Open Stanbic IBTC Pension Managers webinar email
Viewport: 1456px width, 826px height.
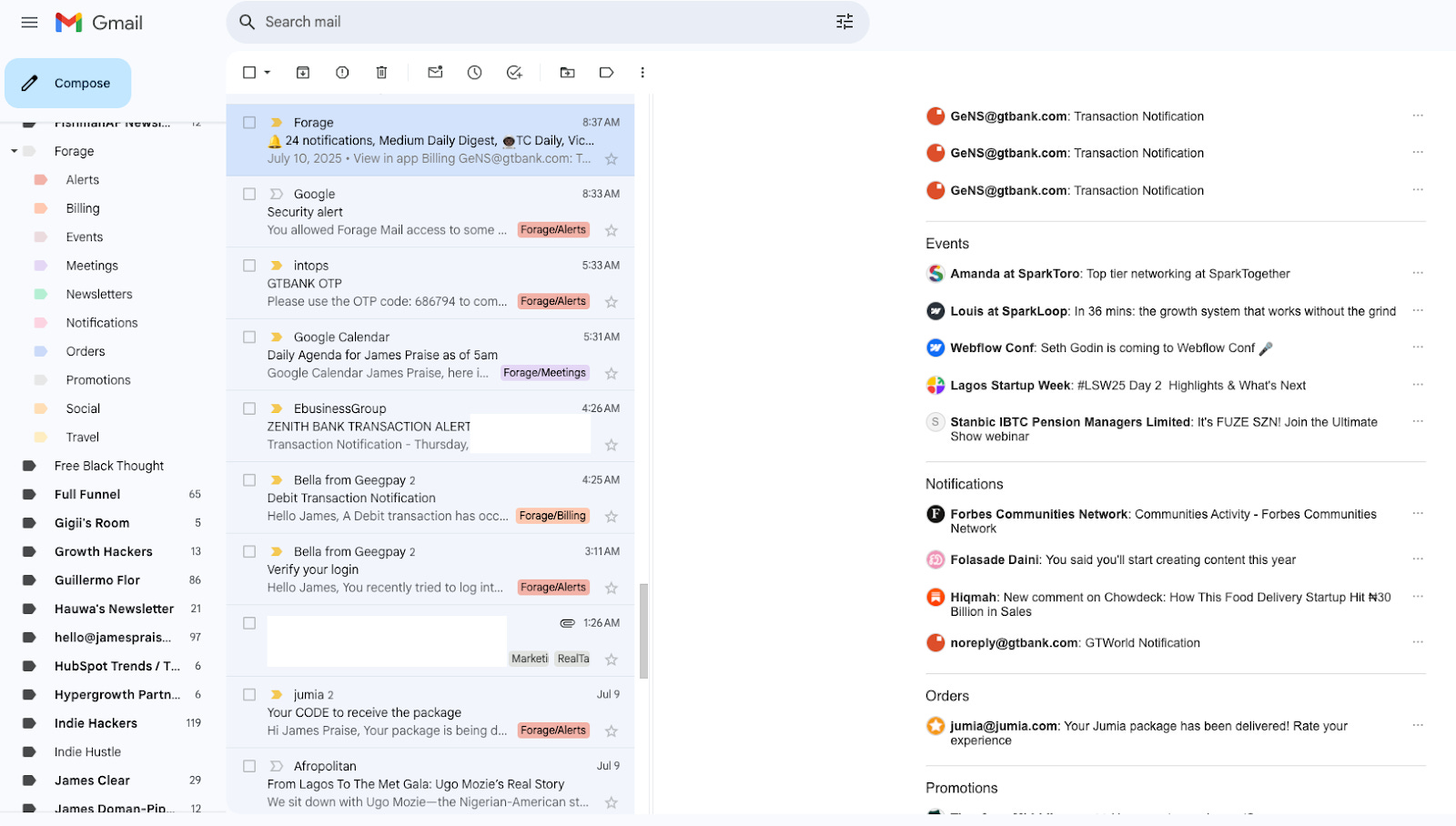click(x=1164, y=429)
